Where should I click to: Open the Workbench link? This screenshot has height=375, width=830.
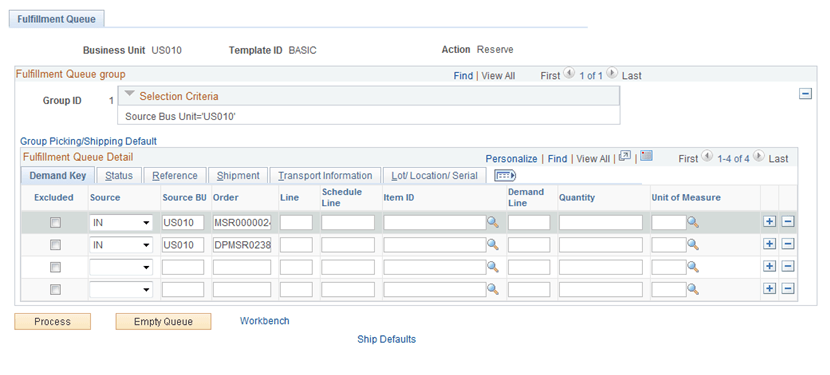coord(265,321)
